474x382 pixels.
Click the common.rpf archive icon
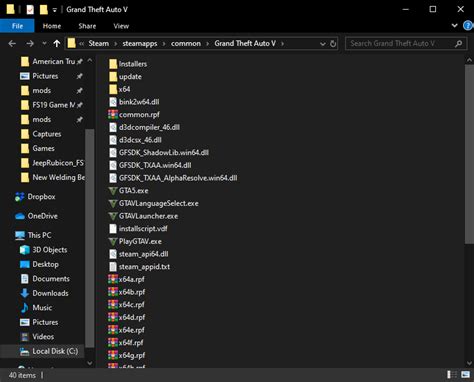tap(113, 114)
